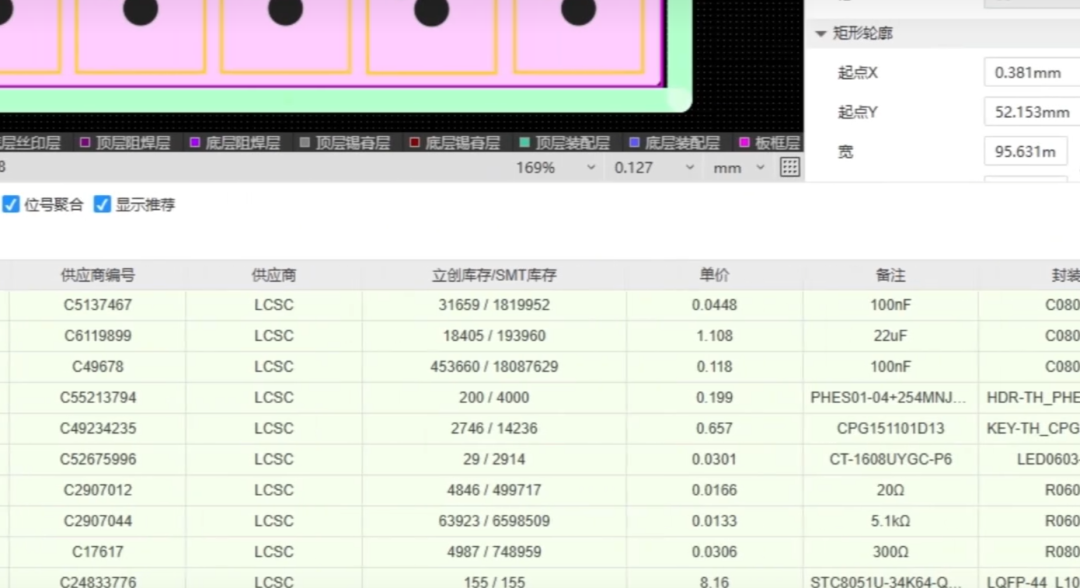Select supplier number C5137467

(x=98, y=305)
